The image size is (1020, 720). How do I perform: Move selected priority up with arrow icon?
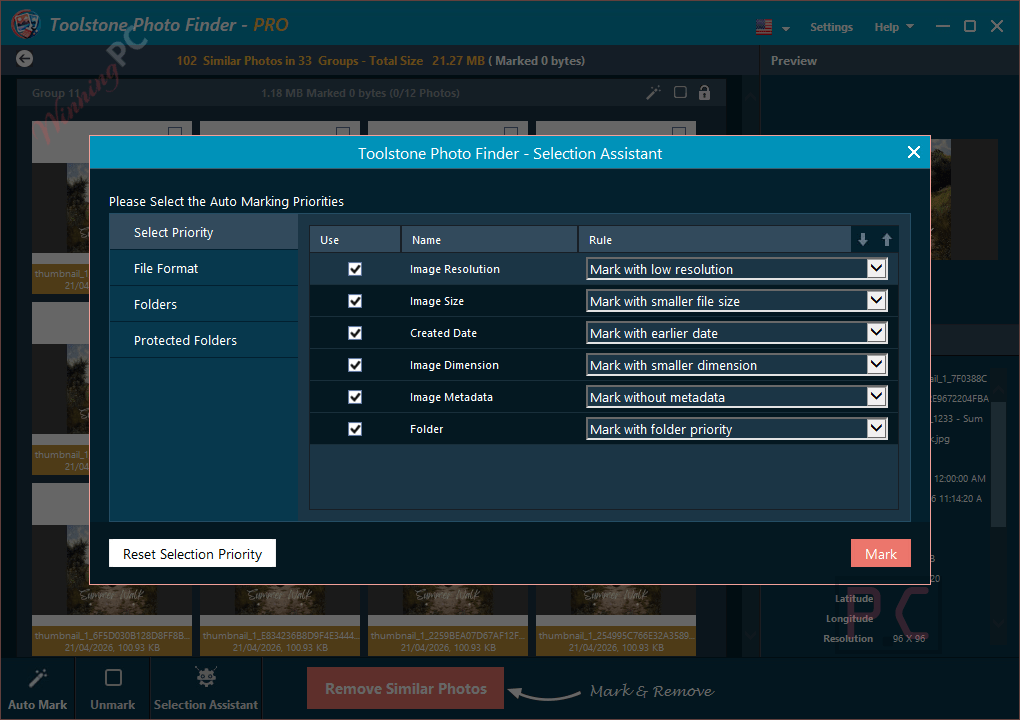click(x=886, y=239)
